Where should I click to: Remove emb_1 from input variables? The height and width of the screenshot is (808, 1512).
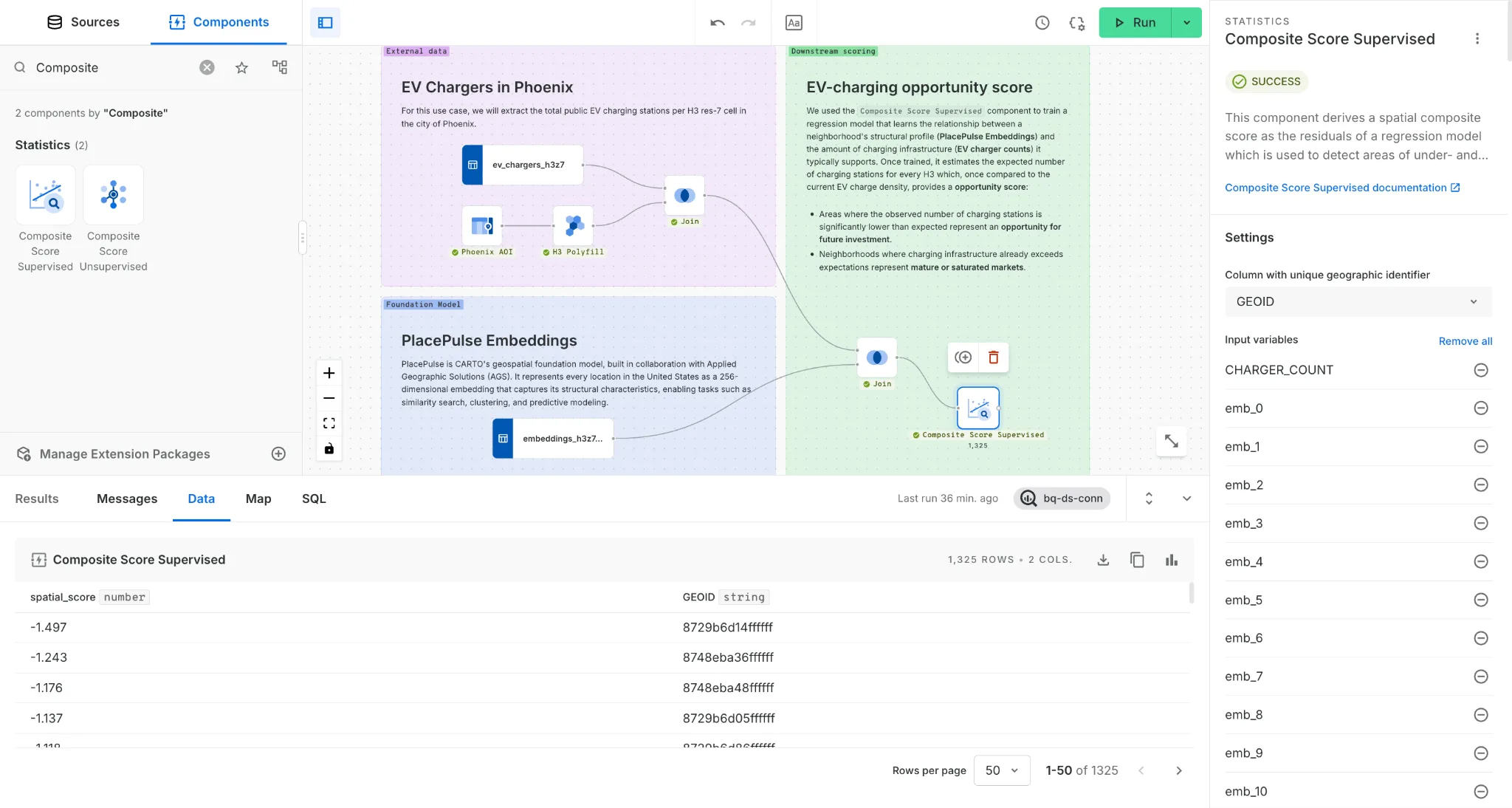pyautogui.click(x=1481, y=446)
